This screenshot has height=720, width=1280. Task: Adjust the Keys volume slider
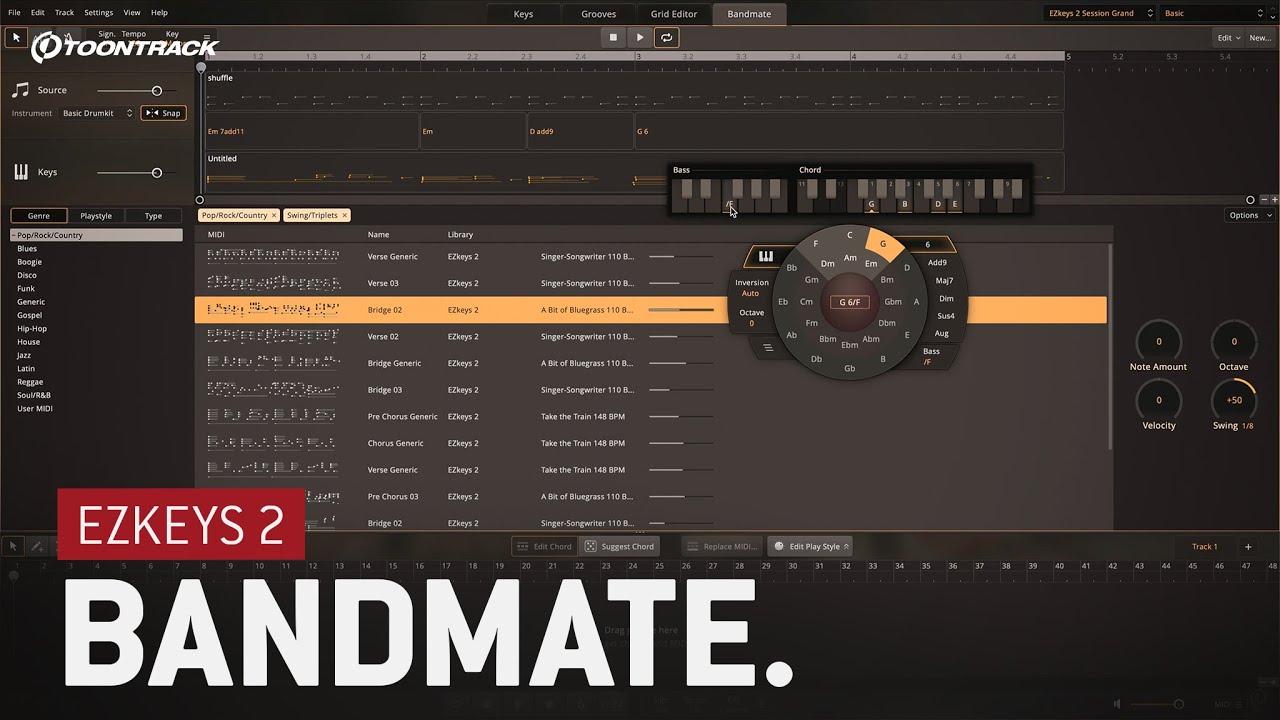click(x=157, y=173)
